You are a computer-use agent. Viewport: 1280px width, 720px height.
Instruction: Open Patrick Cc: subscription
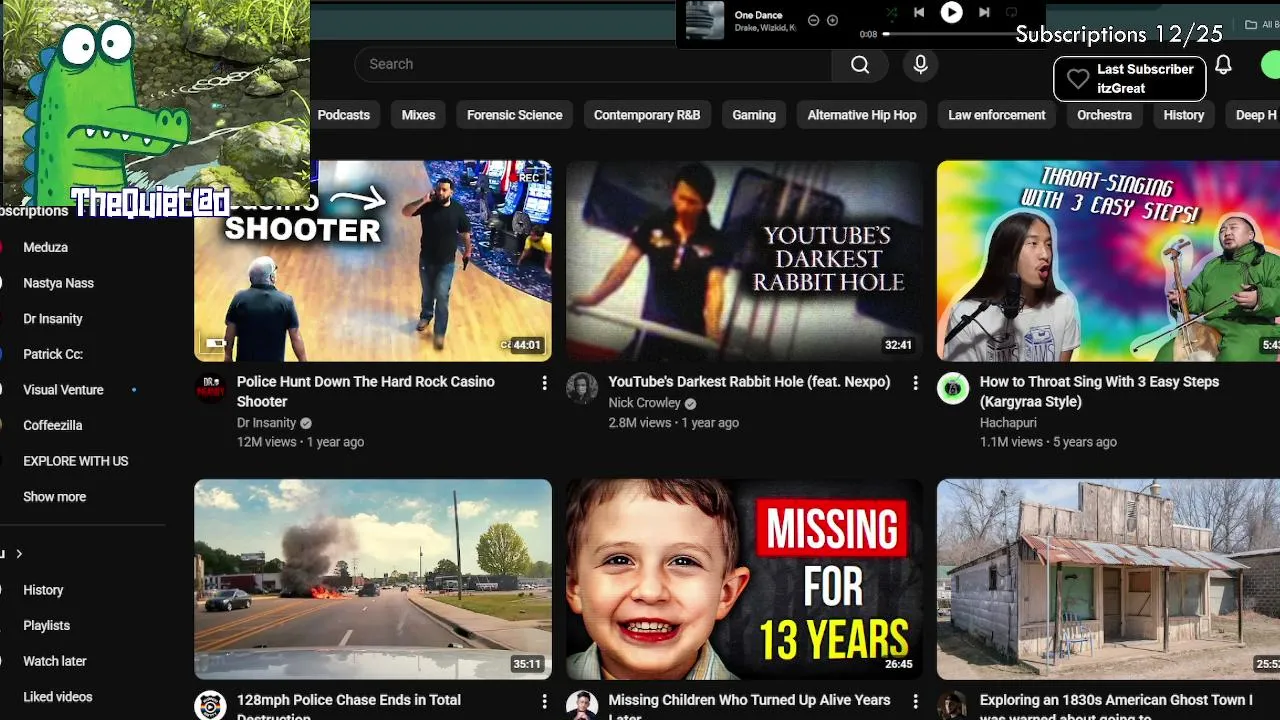(x=53, y=354)
